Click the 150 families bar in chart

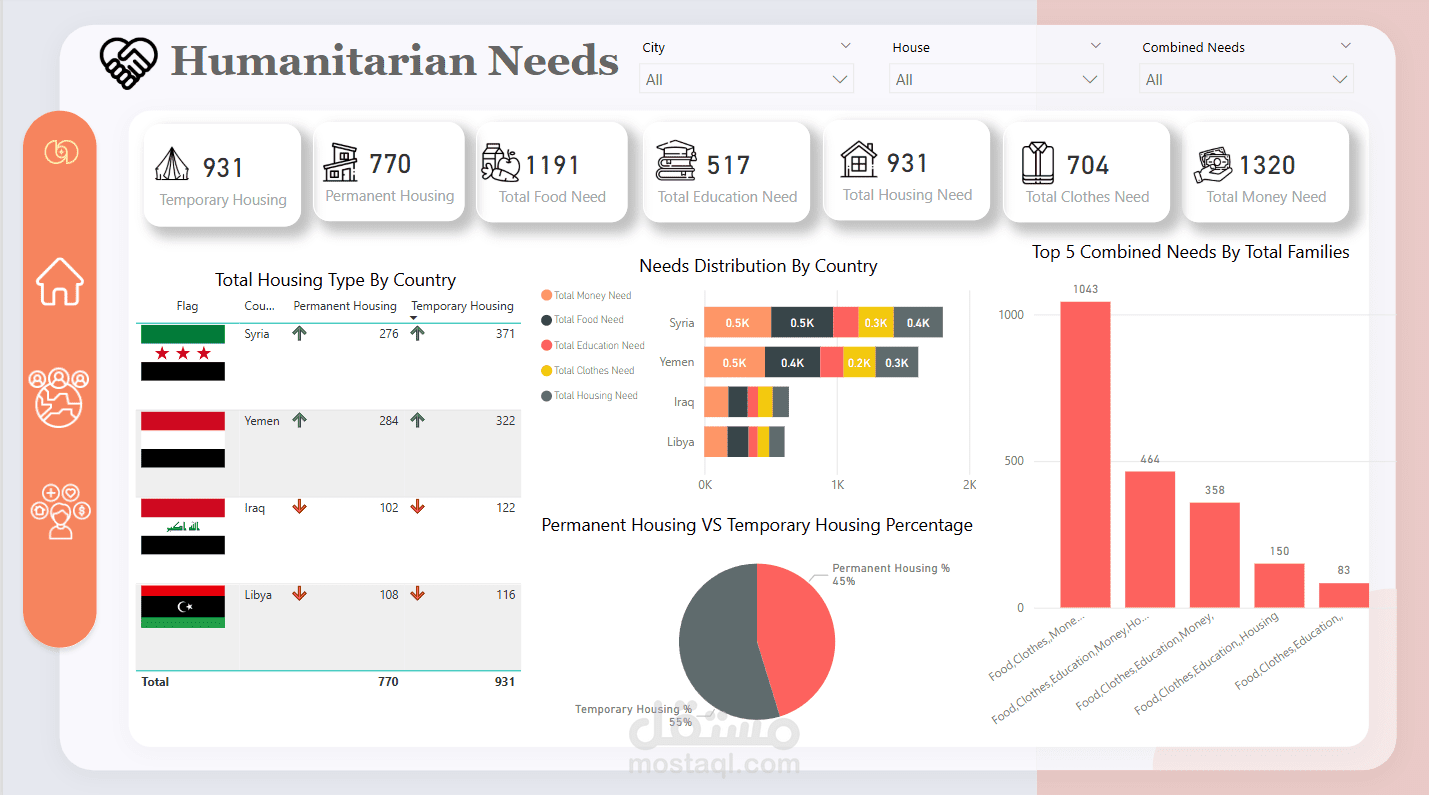(x=1279, y=586)
